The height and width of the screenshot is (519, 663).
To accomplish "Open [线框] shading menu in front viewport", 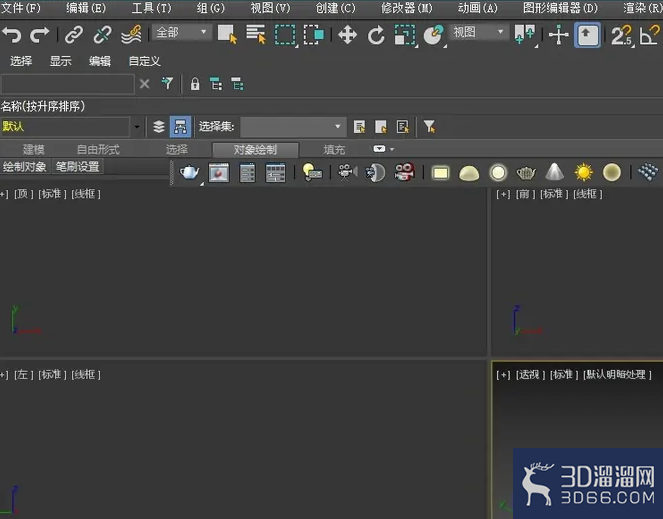I will 588,194.
